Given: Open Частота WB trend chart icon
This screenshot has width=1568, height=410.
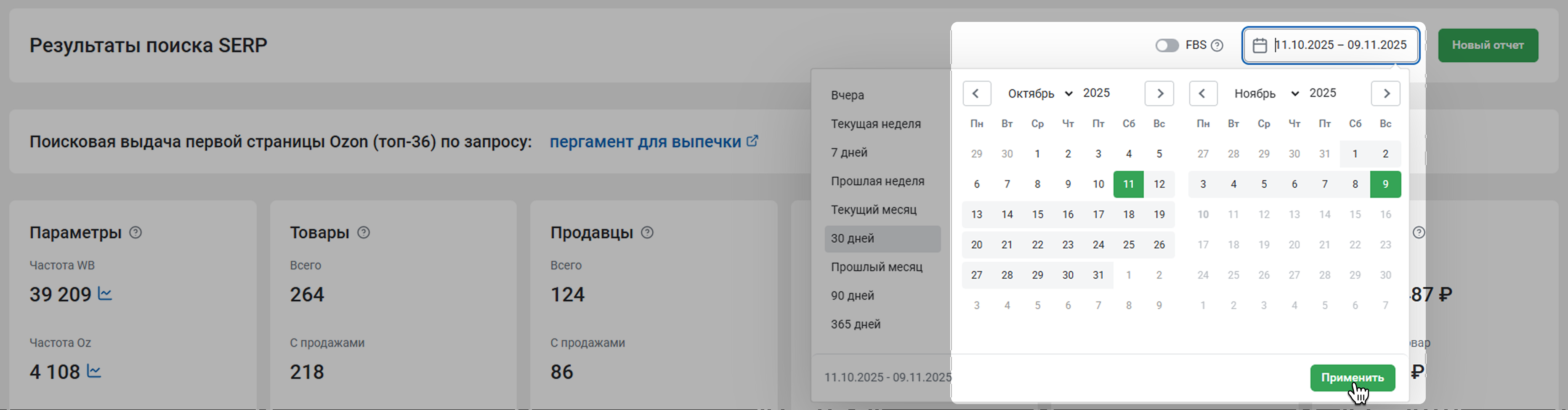Looking at the screenshot, I should pyautogui.click(x=105, y=294).
